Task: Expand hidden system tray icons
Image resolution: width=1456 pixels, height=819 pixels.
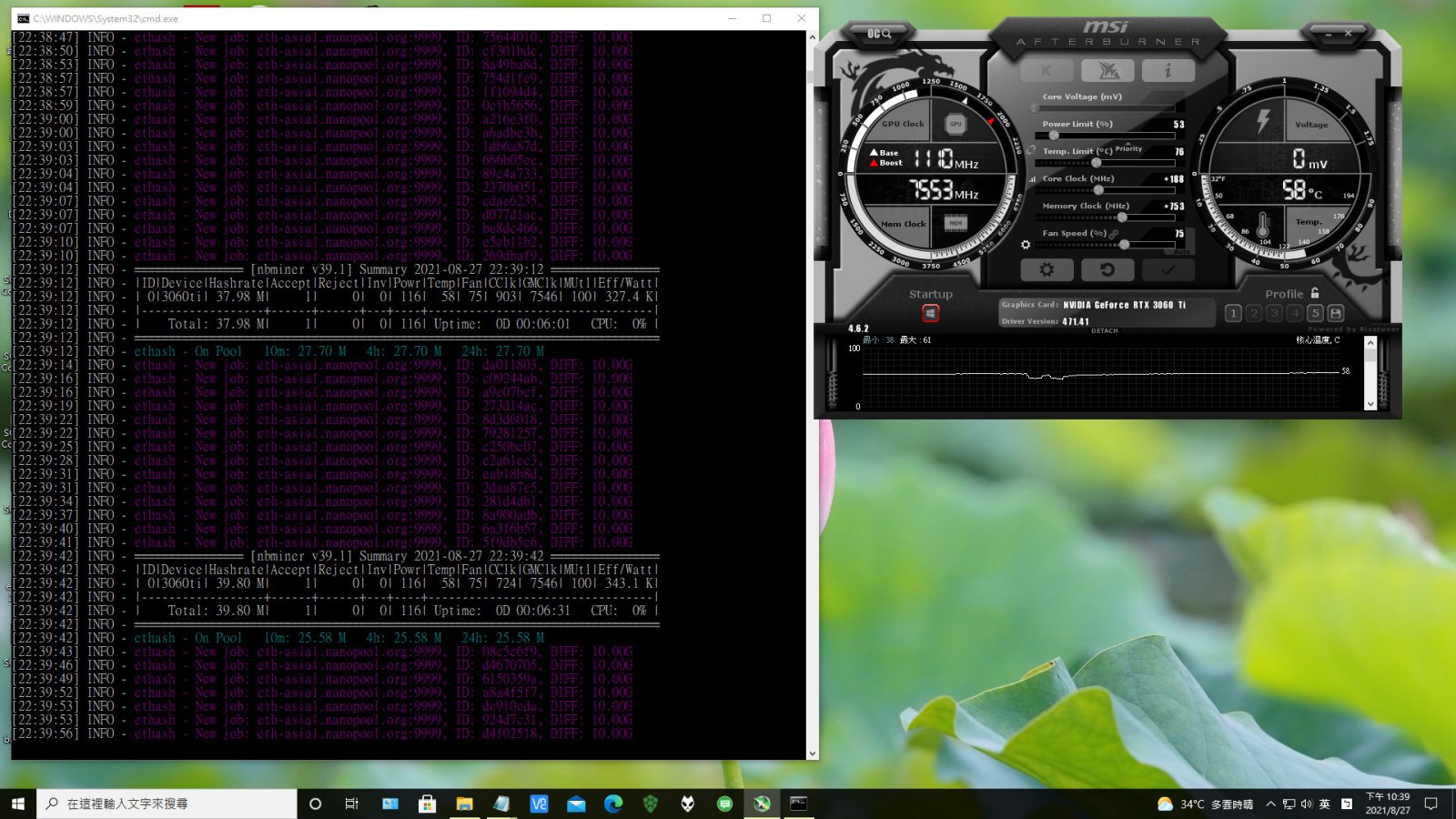Action: tap(1270, 804)
